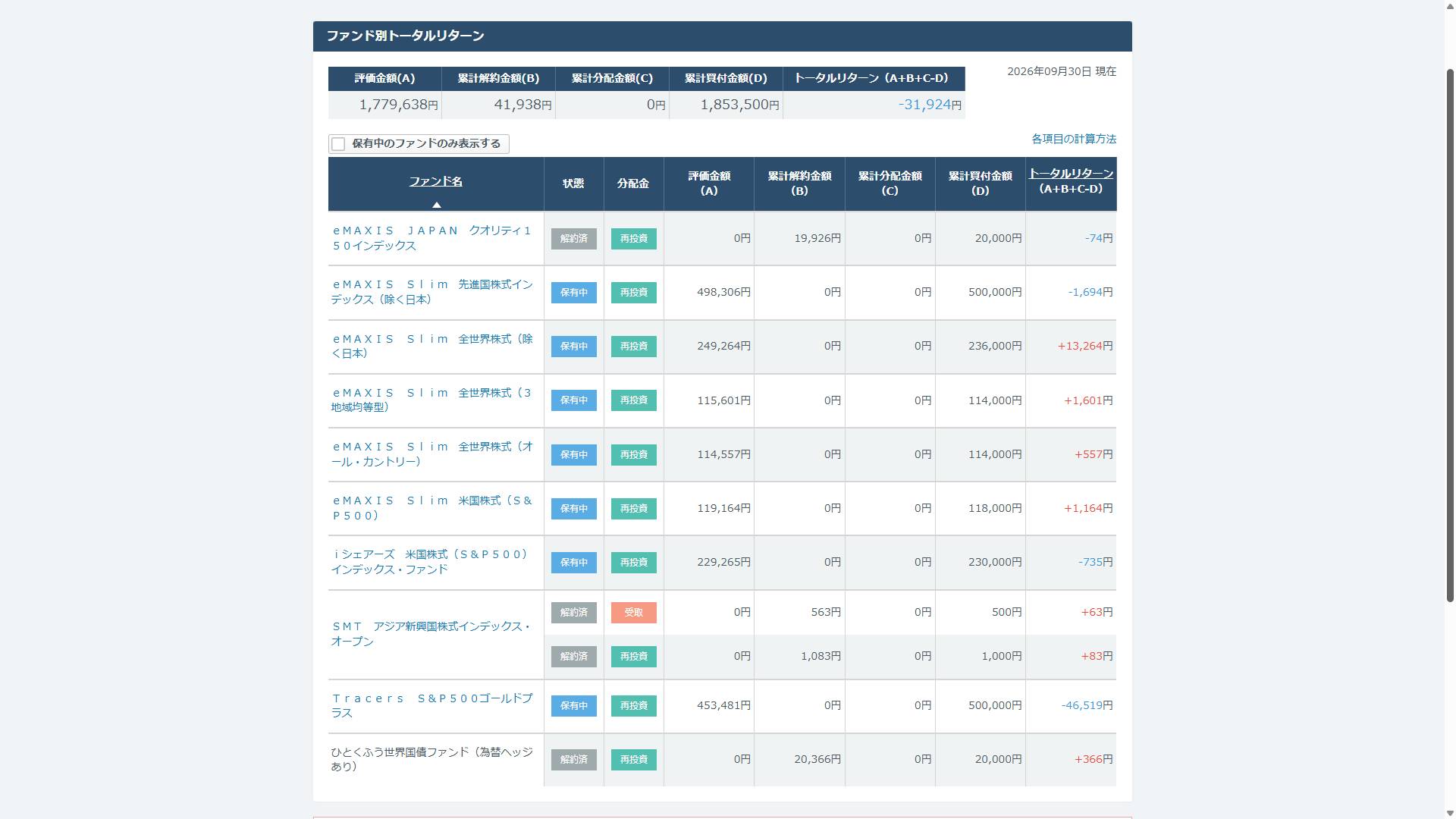Click 受取 badge in SMT アジア row
1456x819 pixels.
tap(634, 613)
